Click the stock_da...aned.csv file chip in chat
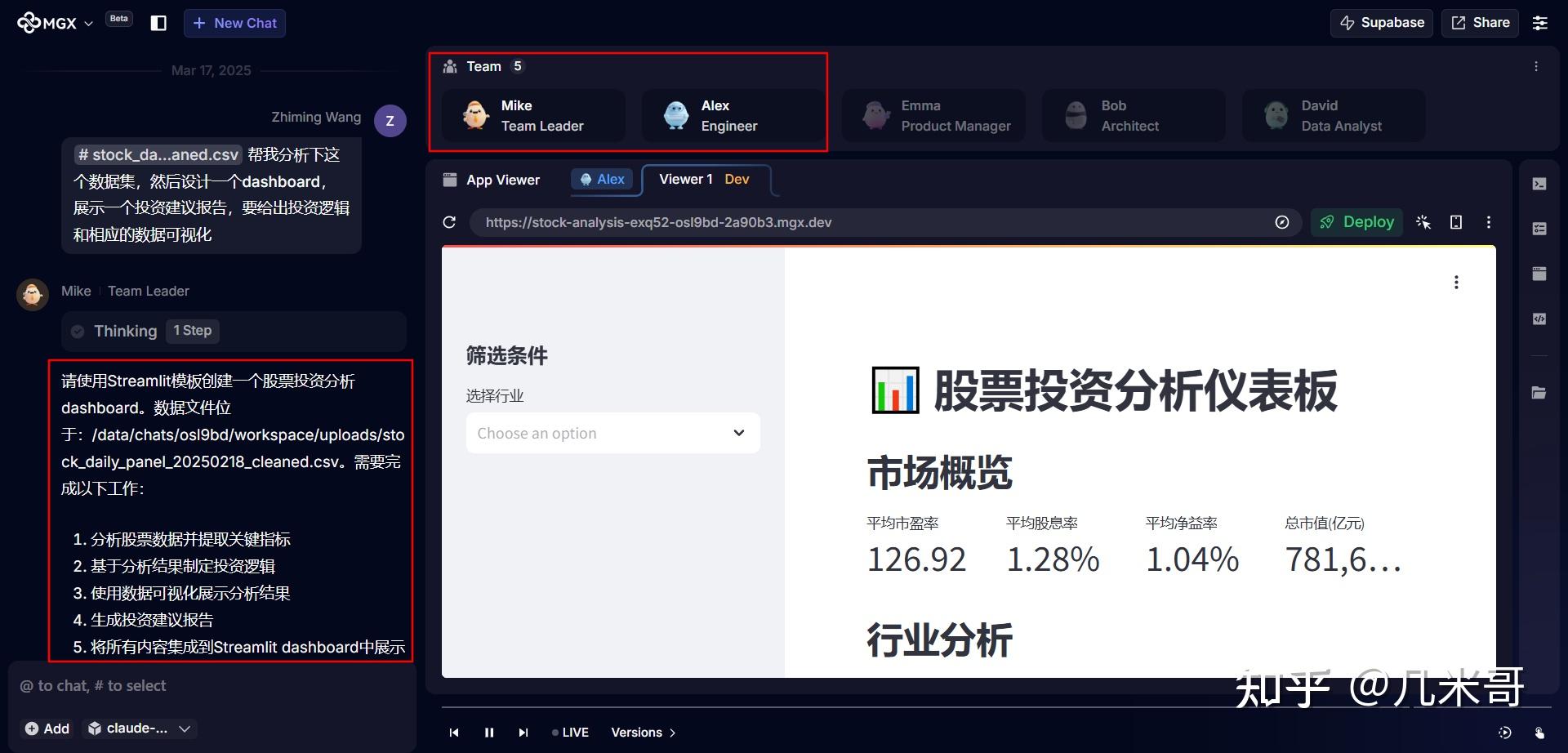The image size is (1568, 753). tap(158, 154)
